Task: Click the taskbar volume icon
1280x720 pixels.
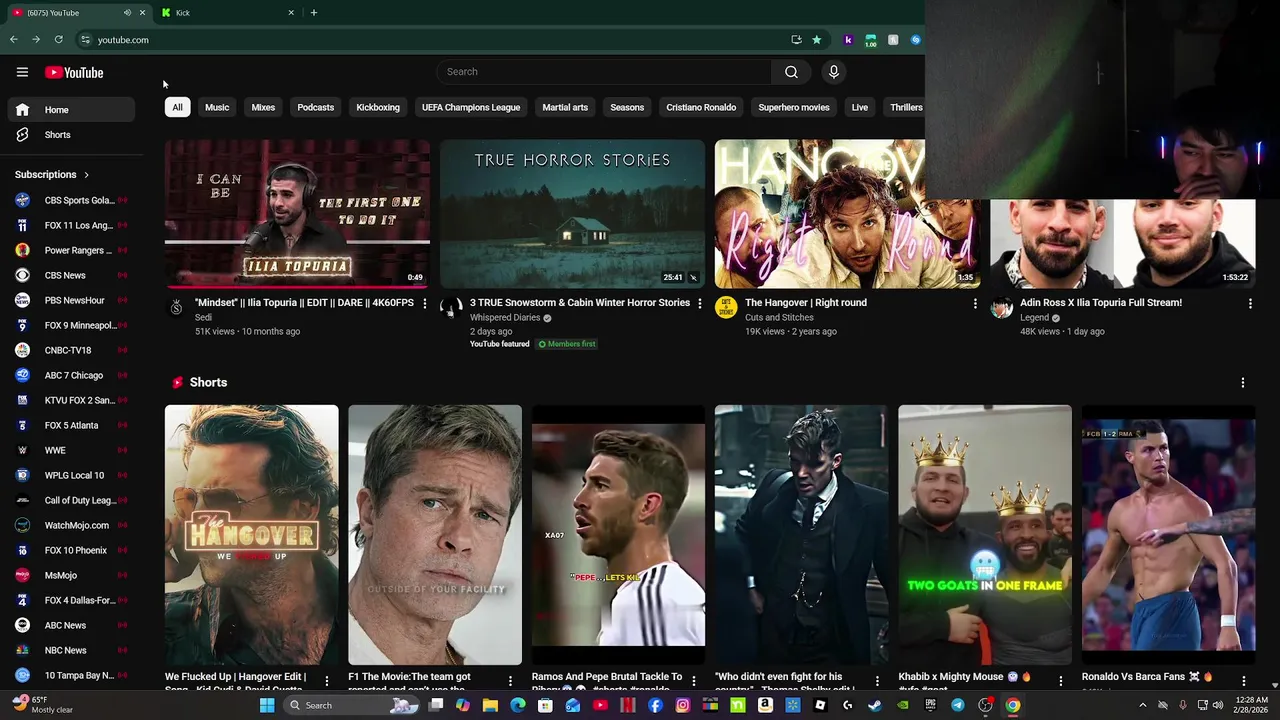Action: click(1218, 705)
